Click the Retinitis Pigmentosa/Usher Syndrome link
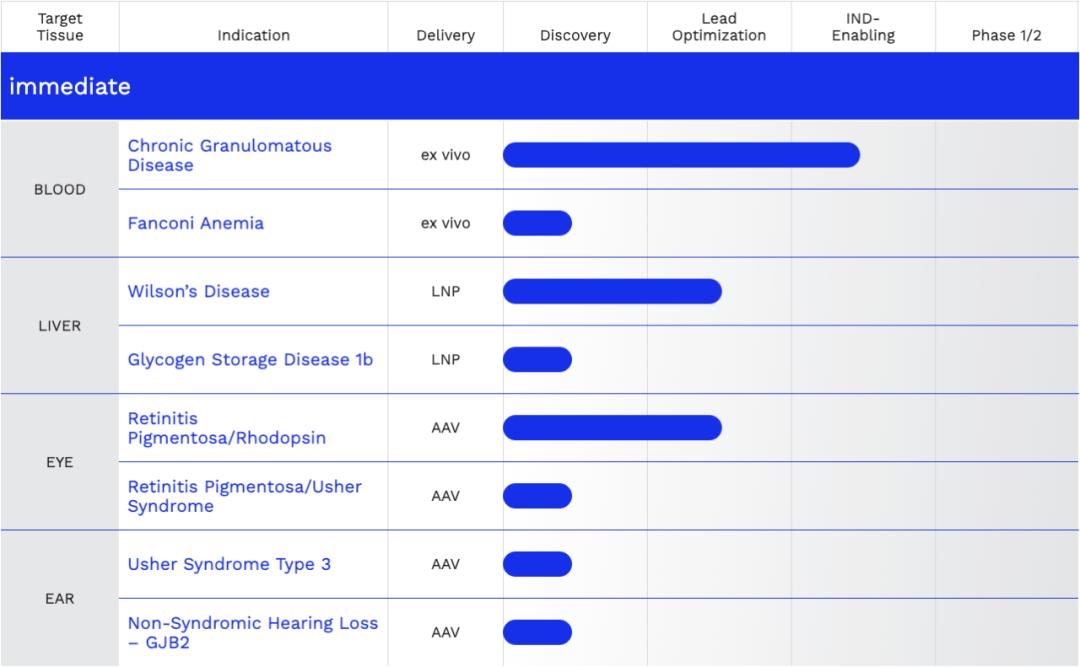Image resolution: width=1080 pixels, height=667 pixels. [244, 496]
